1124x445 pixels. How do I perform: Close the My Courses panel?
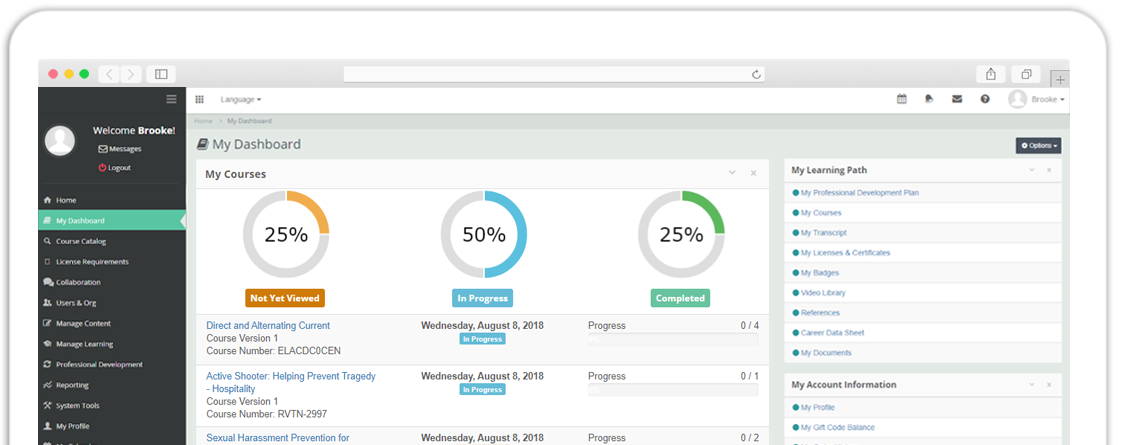pos(753,173)
